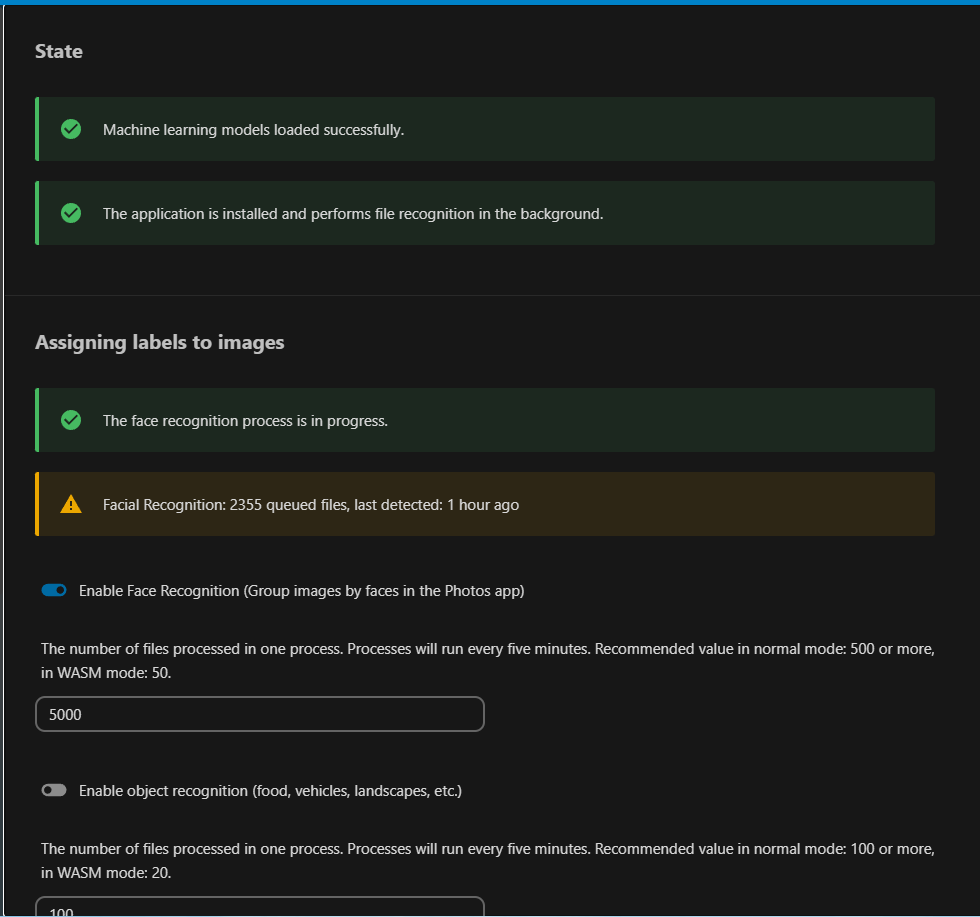Click the green success icon under the State heading
Image resolution: width=980 pixels, height=917 pixels.
[70, 129]
